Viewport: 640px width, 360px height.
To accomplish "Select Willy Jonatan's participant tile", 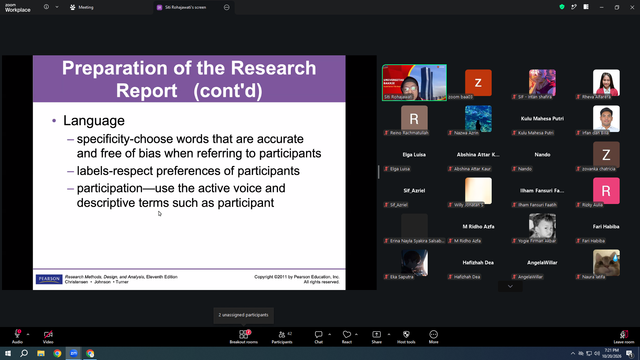I will click(x=478, y=191).
